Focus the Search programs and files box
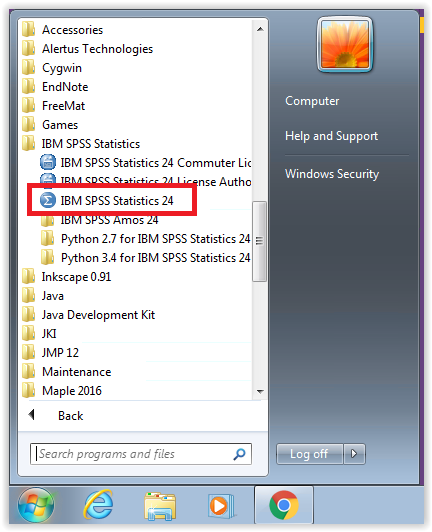 140,454
